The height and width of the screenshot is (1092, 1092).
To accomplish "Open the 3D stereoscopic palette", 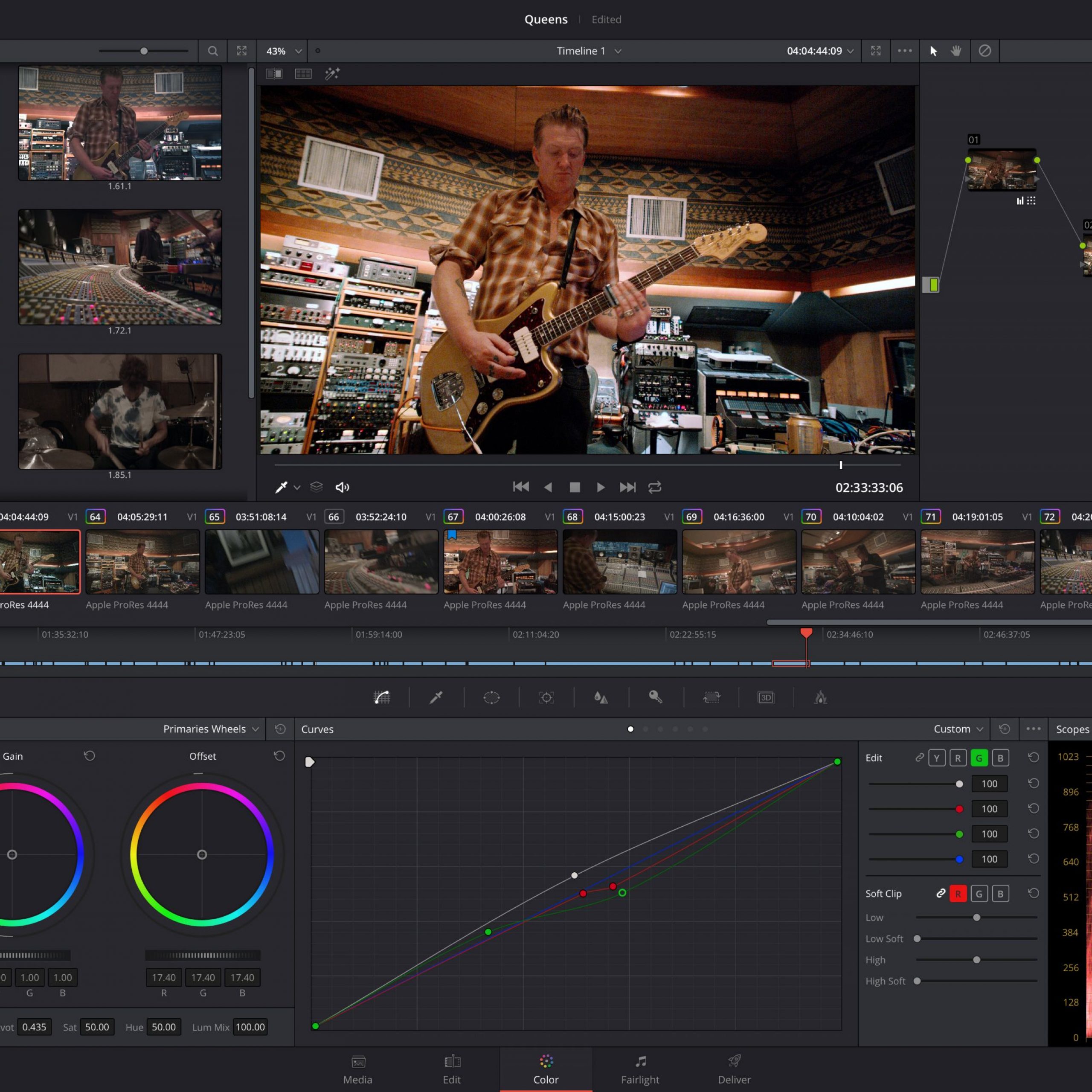I will (x=766, y=697).
